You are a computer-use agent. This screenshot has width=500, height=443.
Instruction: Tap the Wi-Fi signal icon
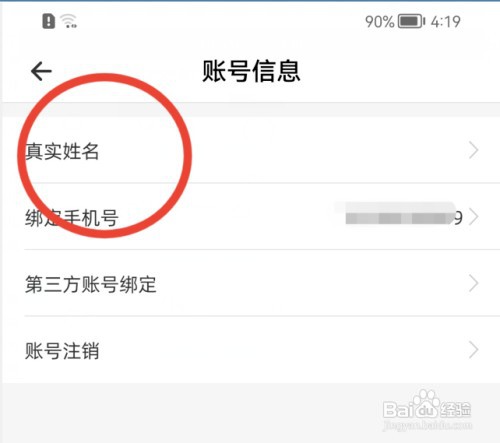[x=69, y=21]
